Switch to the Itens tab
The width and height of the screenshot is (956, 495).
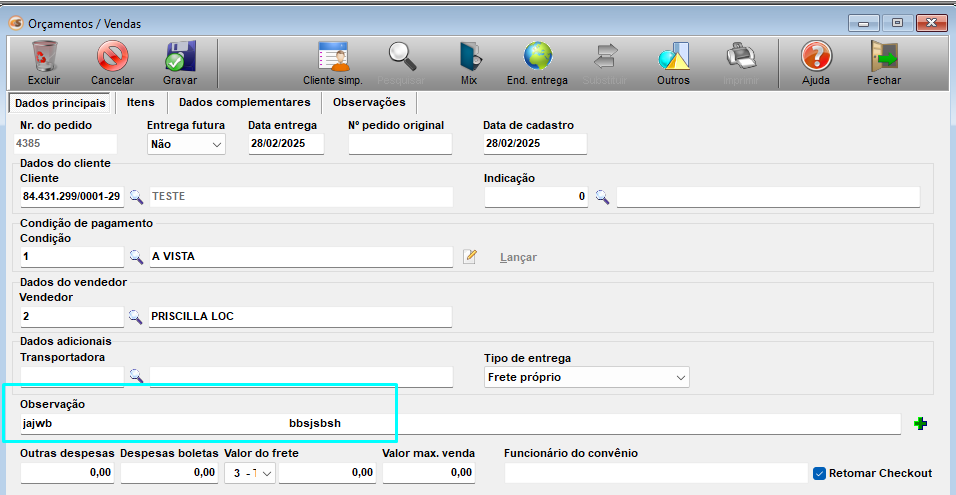pyautogui.click(x=141, y=102)
